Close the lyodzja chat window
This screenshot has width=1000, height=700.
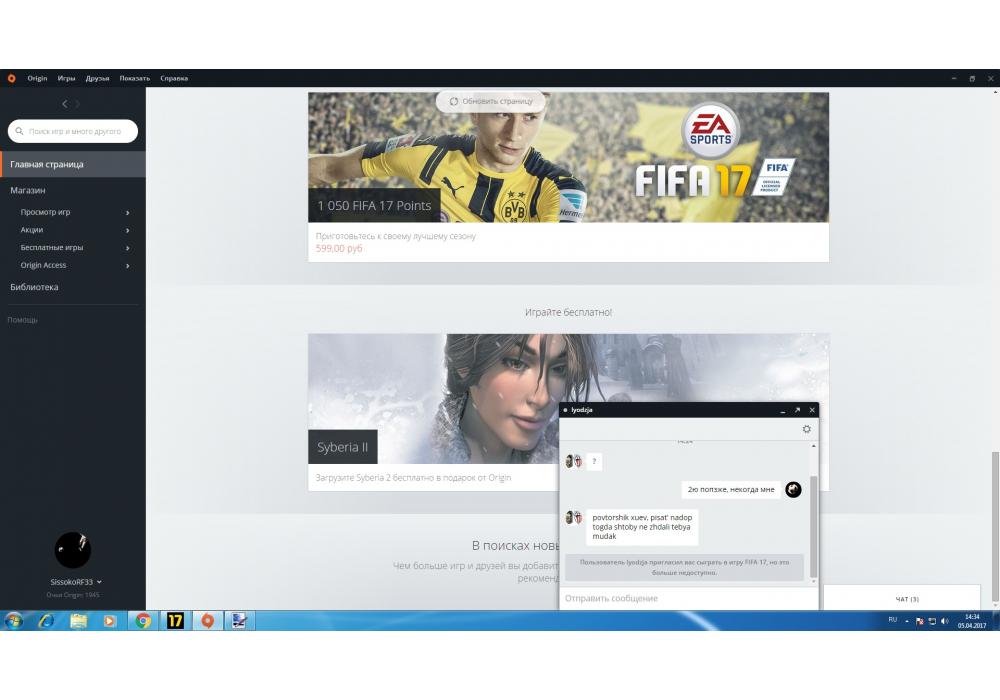coord(812,410)
